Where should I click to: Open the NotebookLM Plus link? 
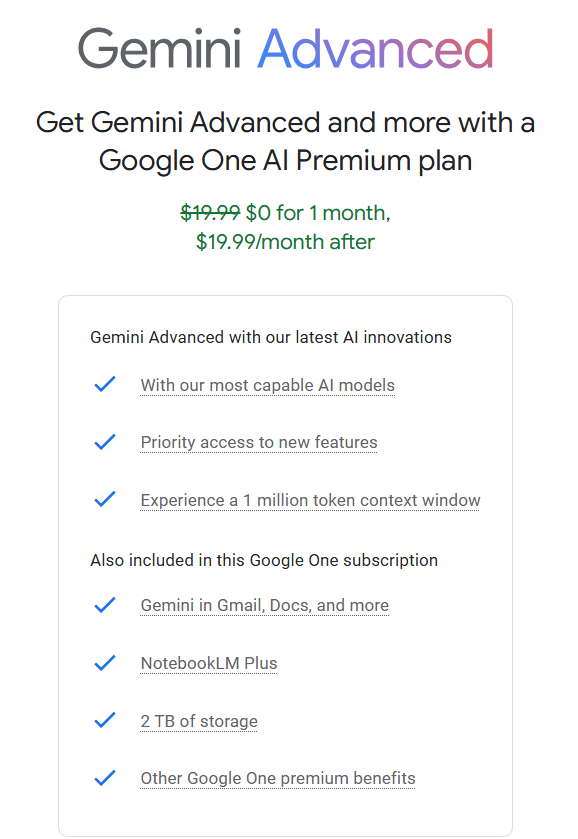(208, 663)
